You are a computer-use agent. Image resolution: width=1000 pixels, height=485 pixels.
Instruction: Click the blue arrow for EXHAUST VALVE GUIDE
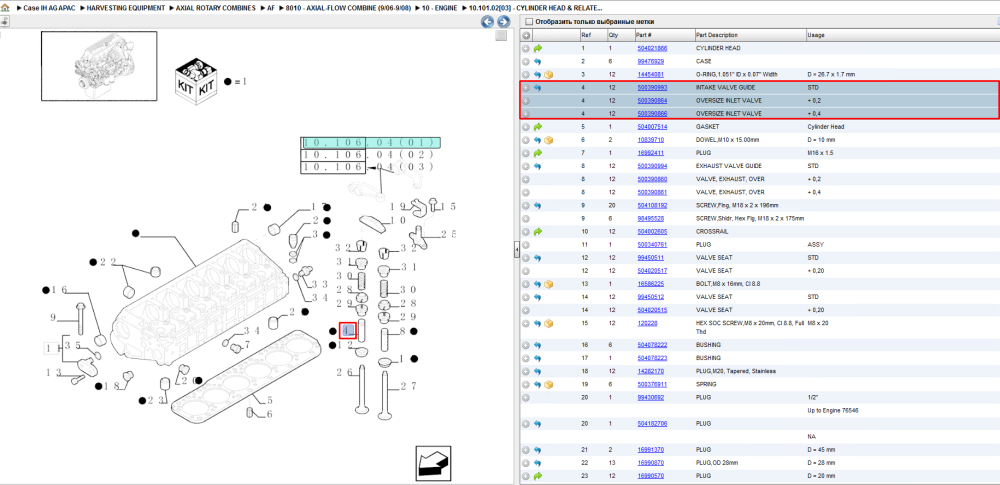pyautogui.click(x=538, y=166)
